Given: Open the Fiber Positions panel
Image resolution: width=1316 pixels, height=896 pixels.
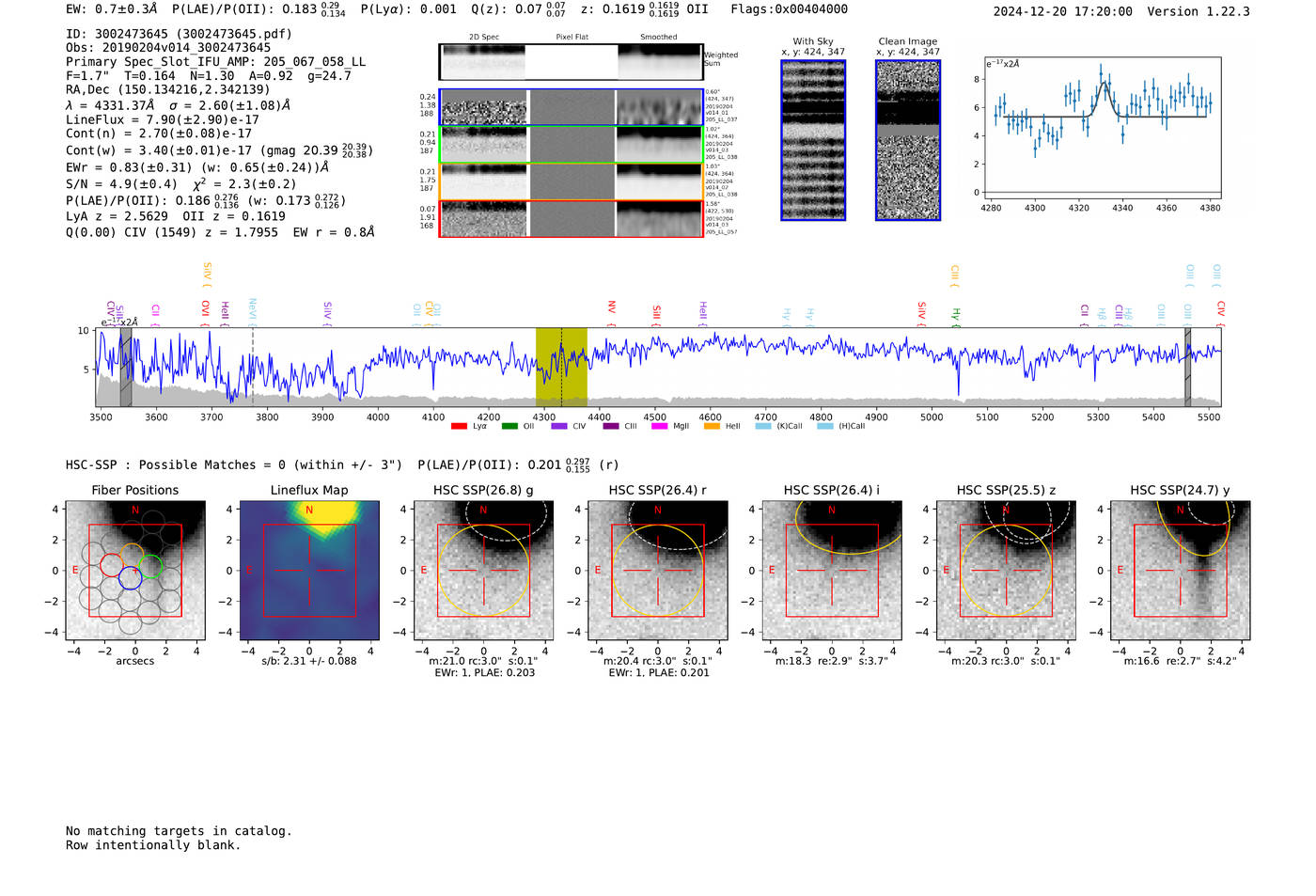Looking at the screenshot, I should click(x=135, y=570).
